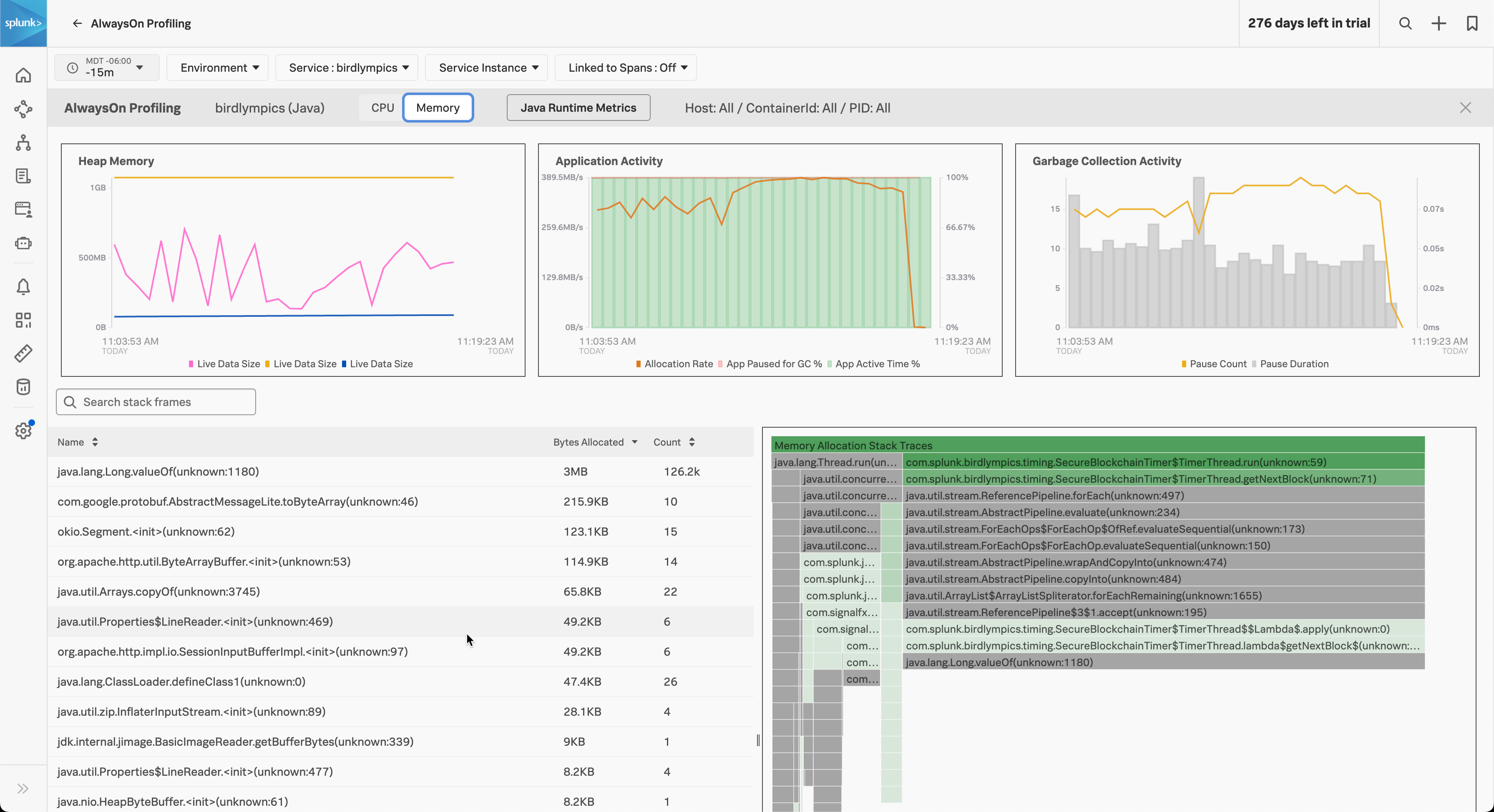This screenshot has width=1494, height=812.
Task: Open the Environment dropdown
Action: (x=217, y=67)
